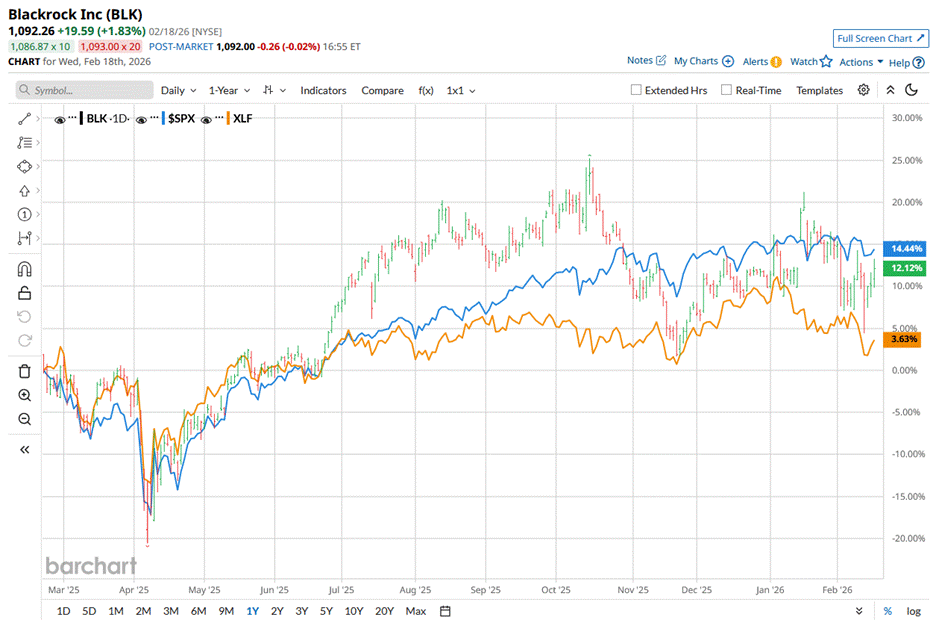Viewport: 936px width, 620px height.
Task: Open $SPX series options ellipsis
Action: (x=154, y=117)
